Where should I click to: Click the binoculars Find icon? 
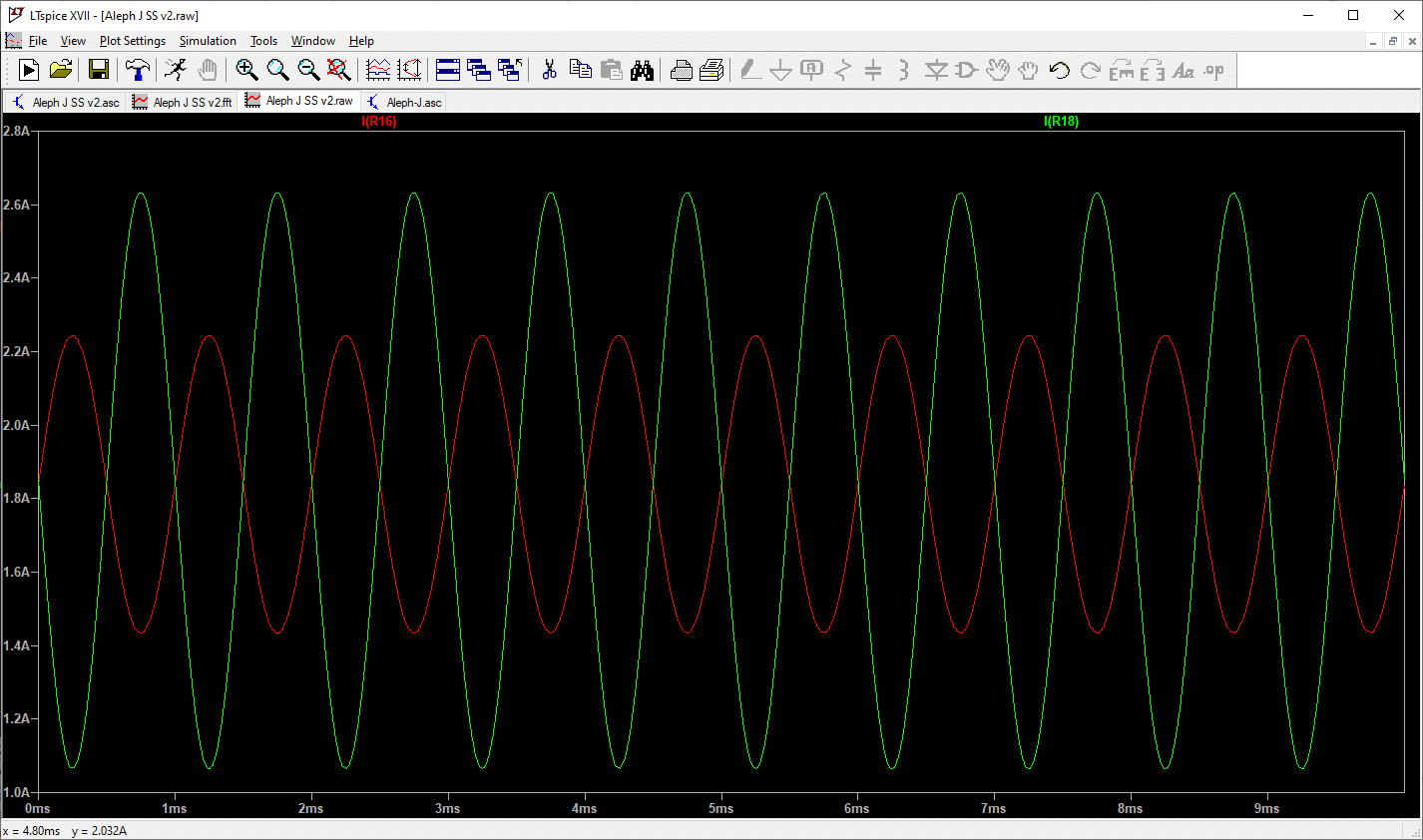coord(642,70)
